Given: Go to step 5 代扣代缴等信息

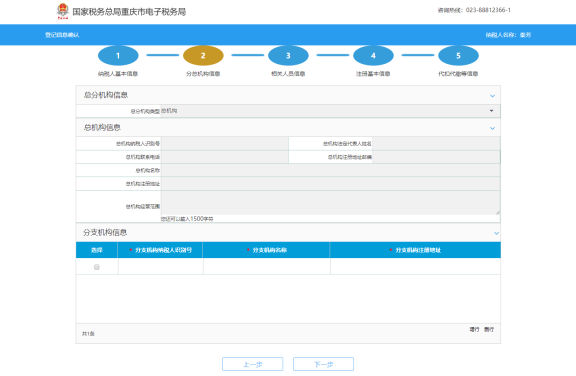Looking at the screenshot, I should 458,55.
